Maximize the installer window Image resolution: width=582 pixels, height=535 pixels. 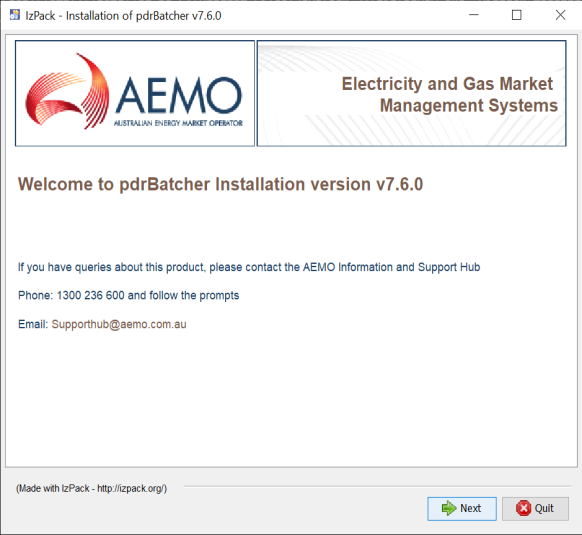[517, 15]
